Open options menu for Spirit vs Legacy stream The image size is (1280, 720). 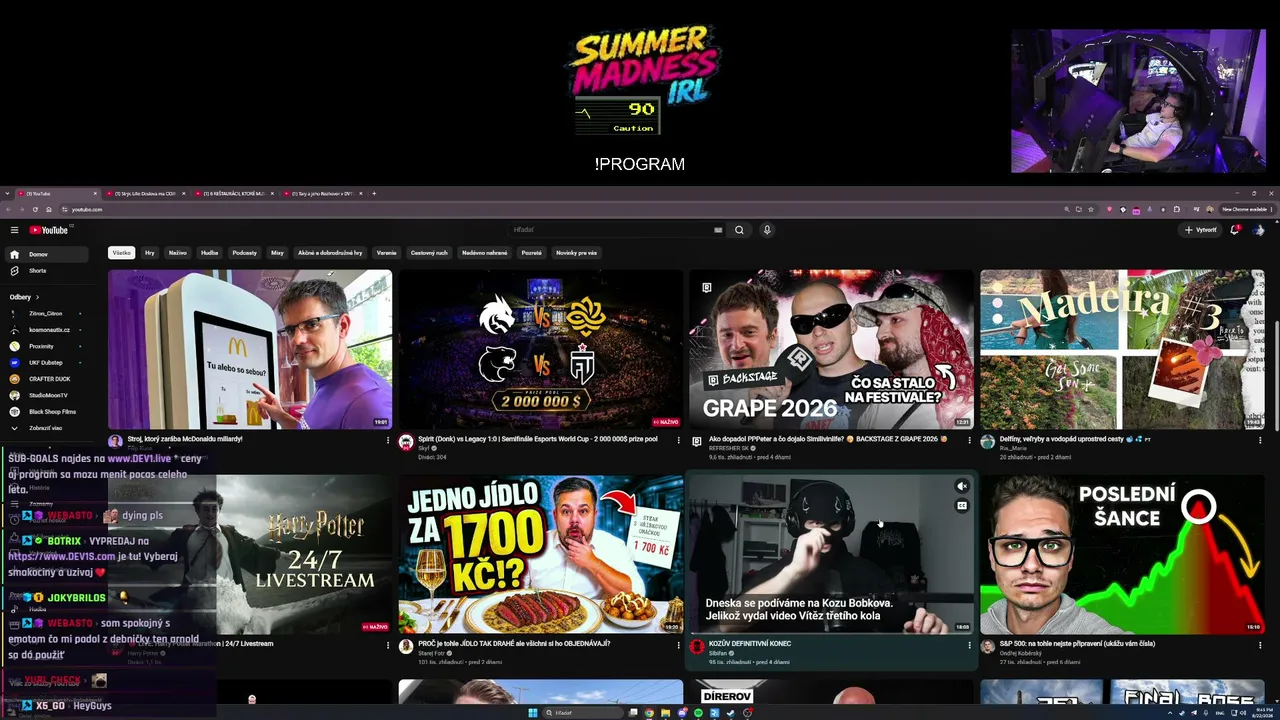pyautogui.click(x=679, y=440)
